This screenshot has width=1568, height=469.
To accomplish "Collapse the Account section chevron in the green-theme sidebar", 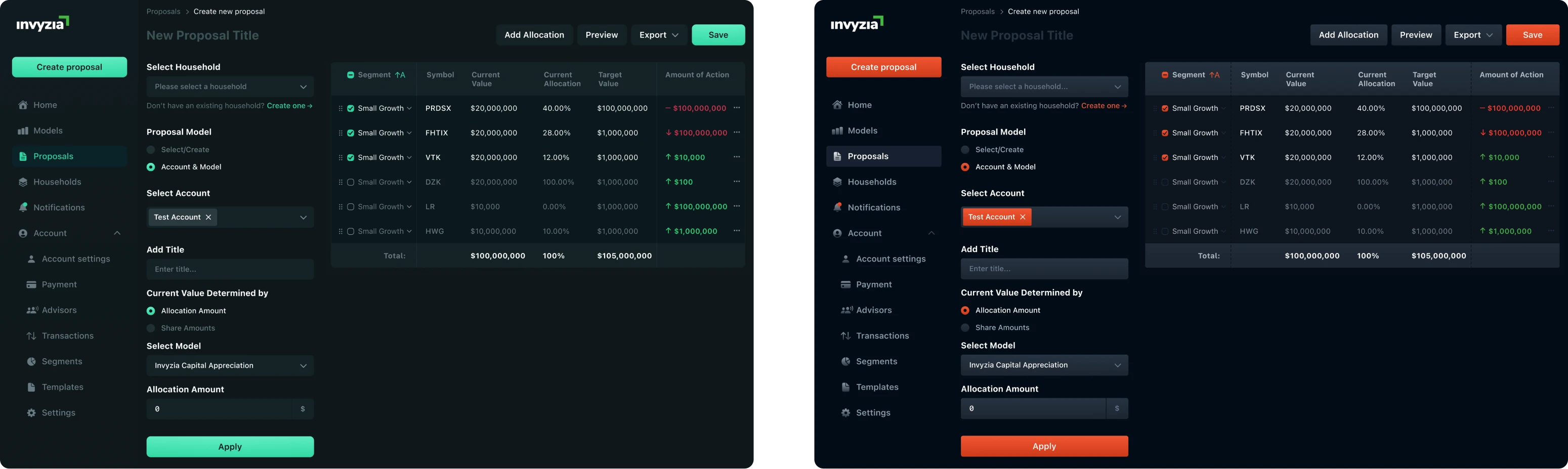I will pyautogui.click(x=117, y=233).
